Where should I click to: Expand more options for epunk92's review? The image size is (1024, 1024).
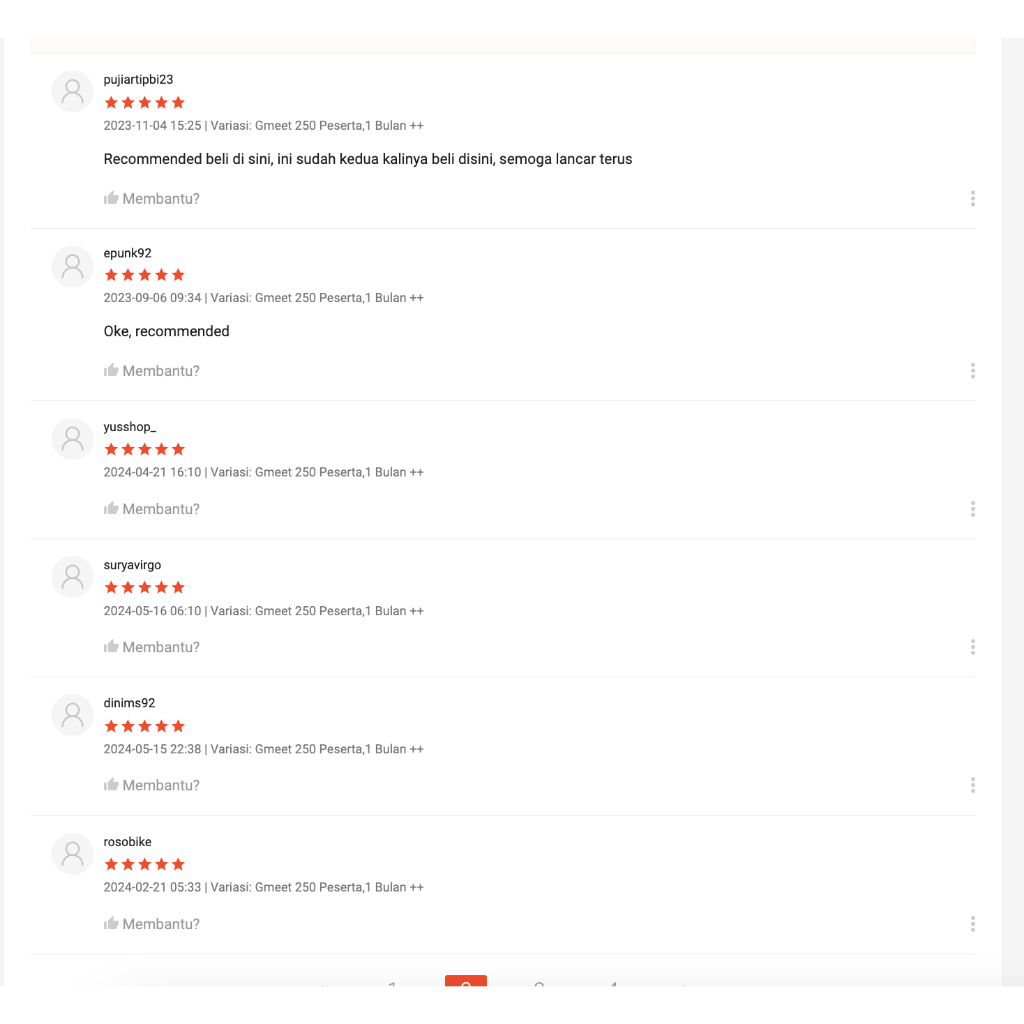point(972,371)
